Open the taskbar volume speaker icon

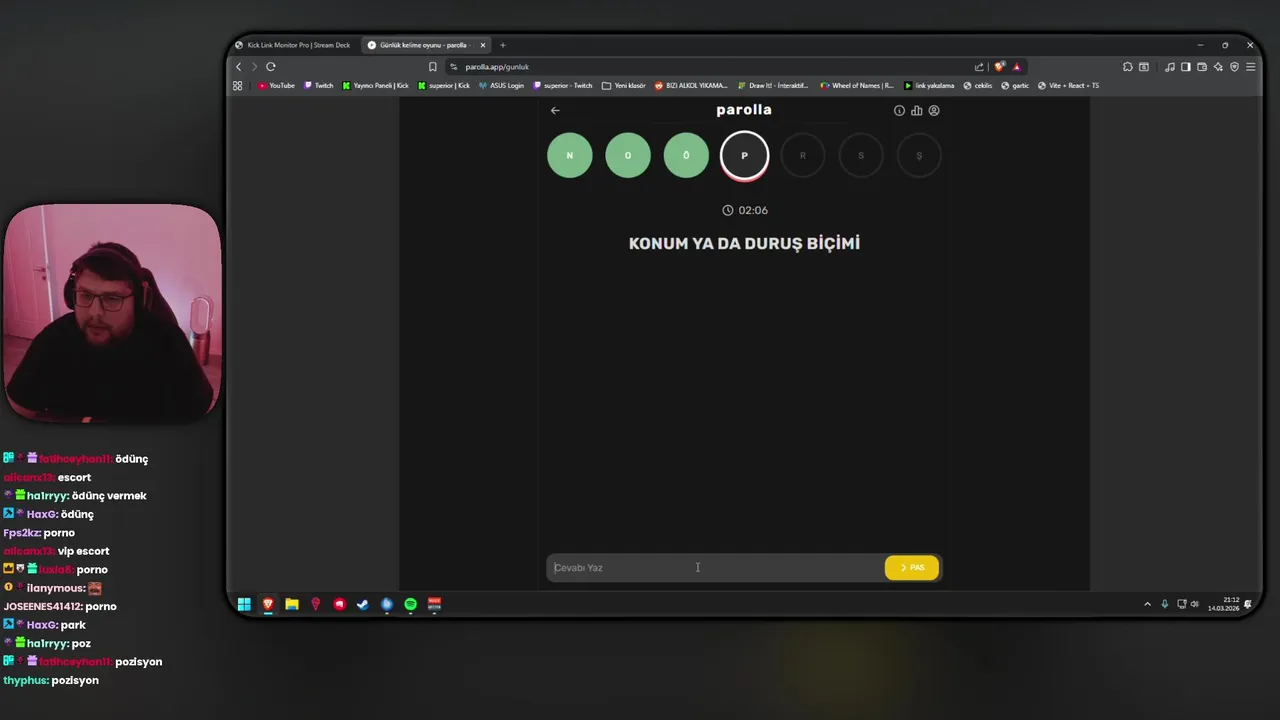click(x=1194, y=604)
